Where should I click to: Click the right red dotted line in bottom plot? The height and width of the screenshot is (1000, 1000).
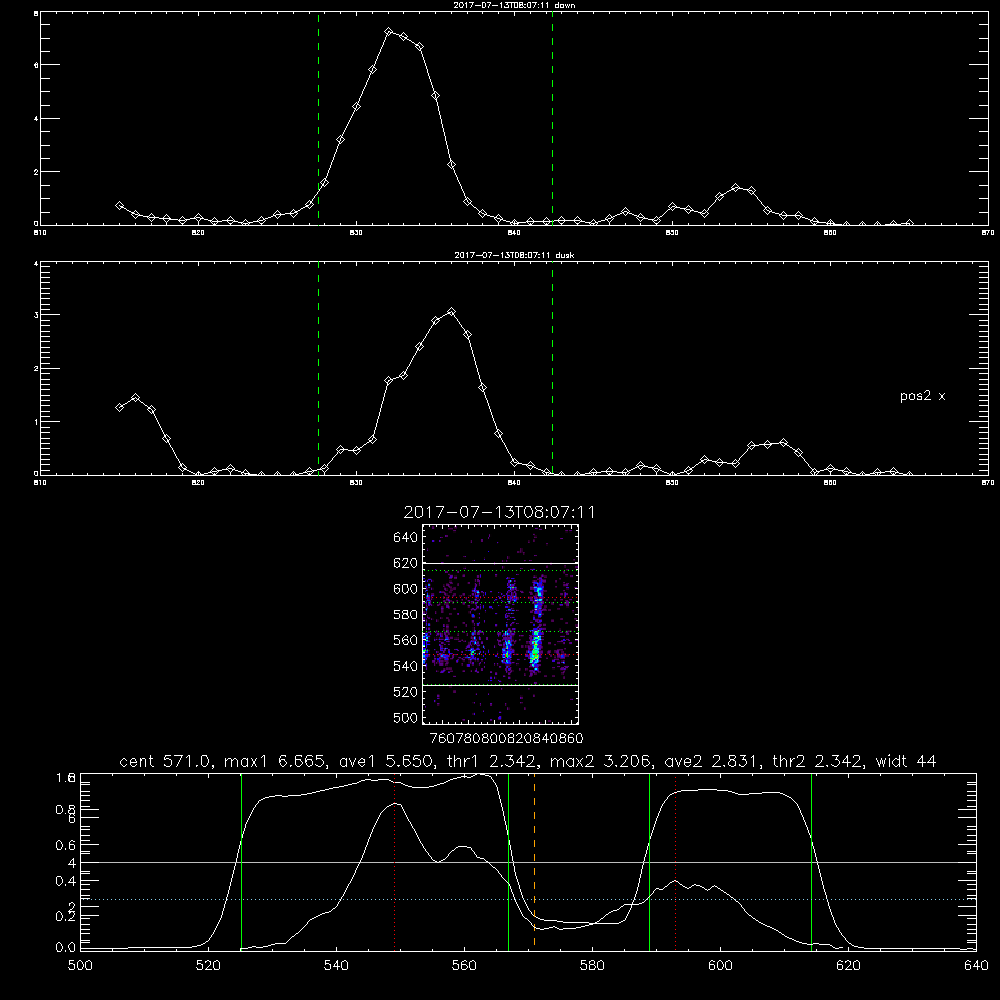[x=675, y=862]
